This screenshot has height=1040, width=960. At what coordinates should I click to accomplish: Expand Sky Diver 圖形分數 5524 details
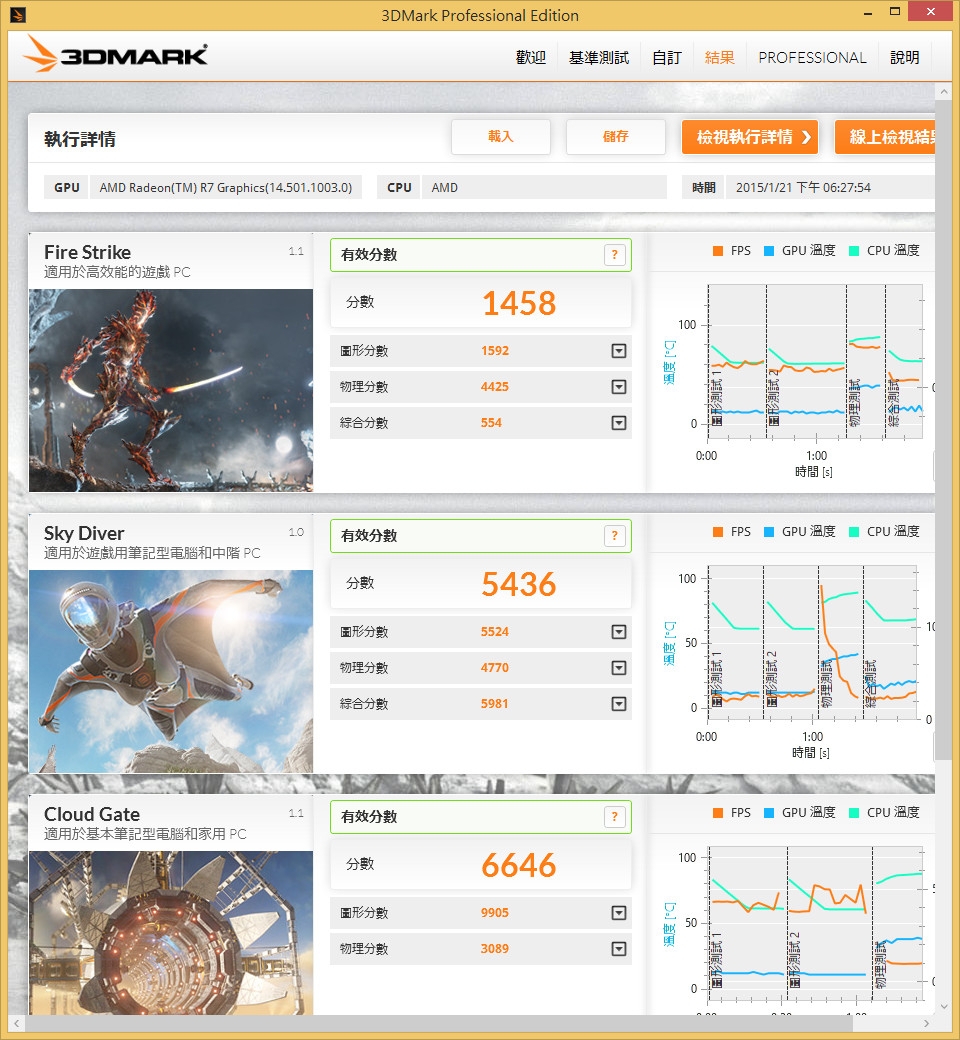tap(618, 632)
